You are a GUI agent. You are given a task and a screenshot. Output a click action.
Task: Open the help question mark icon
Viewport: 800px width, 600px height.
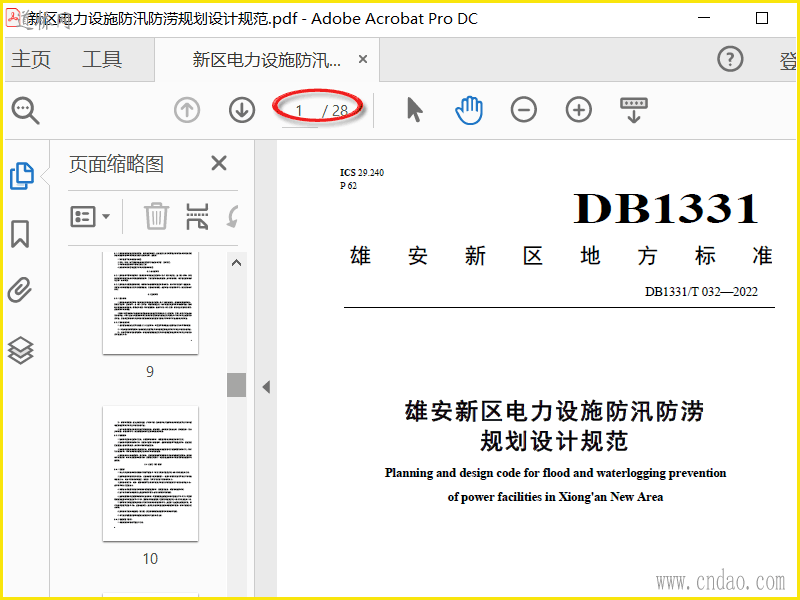pyautogui.click(x=730, y=59)
